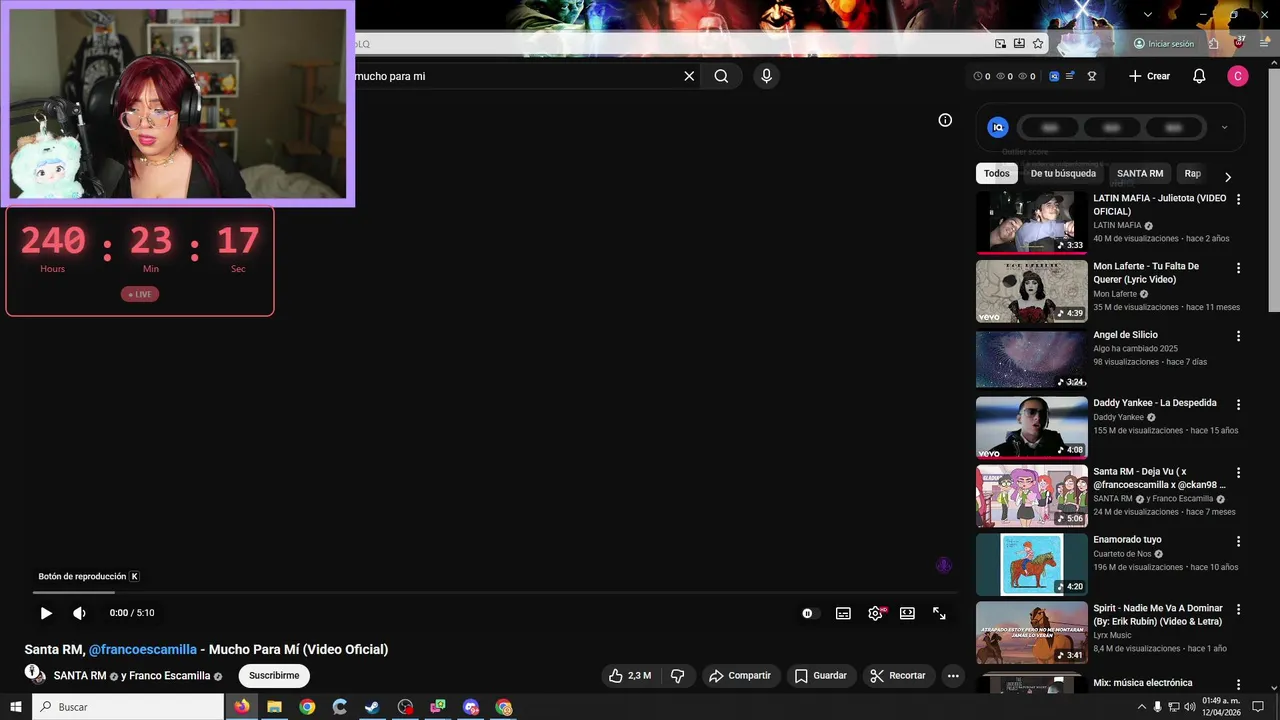Screen dimensions: 1280x720
Task: Click the search field with 'mucho para mi'
Action: tap(515, 76)
